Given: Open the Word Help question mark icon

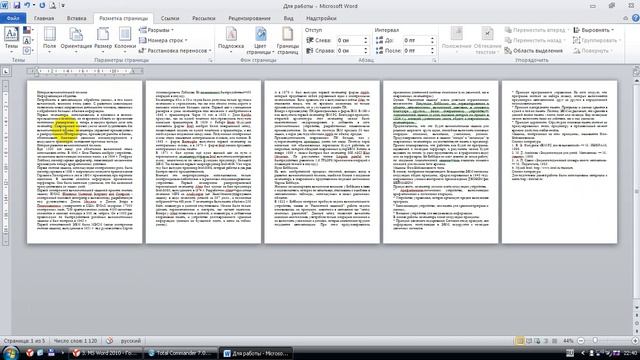Looking at the screenshot, I should [636, 18].
